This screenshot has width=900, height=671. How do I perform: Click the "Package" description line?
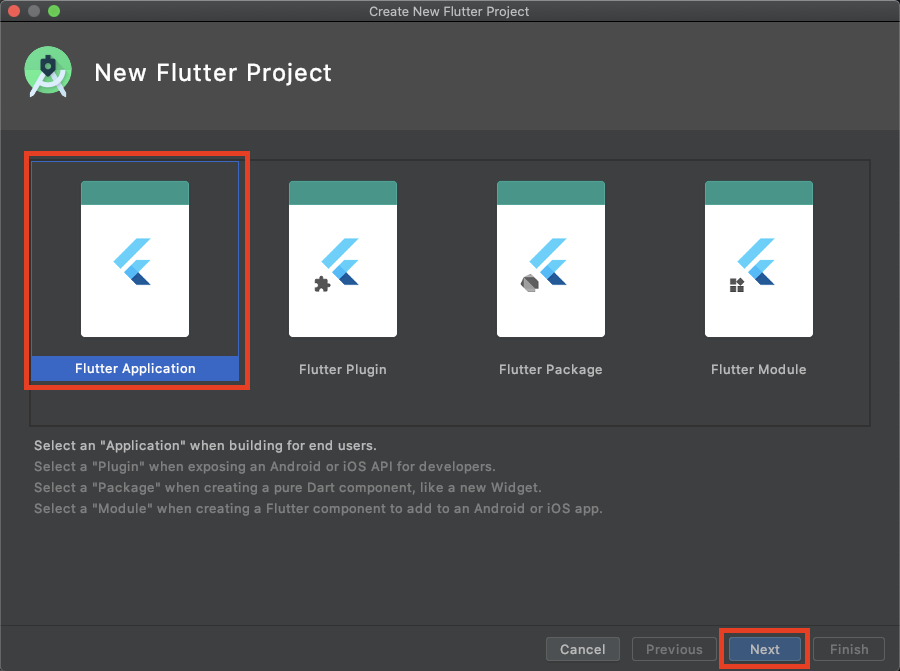click(x=288, y=488)
